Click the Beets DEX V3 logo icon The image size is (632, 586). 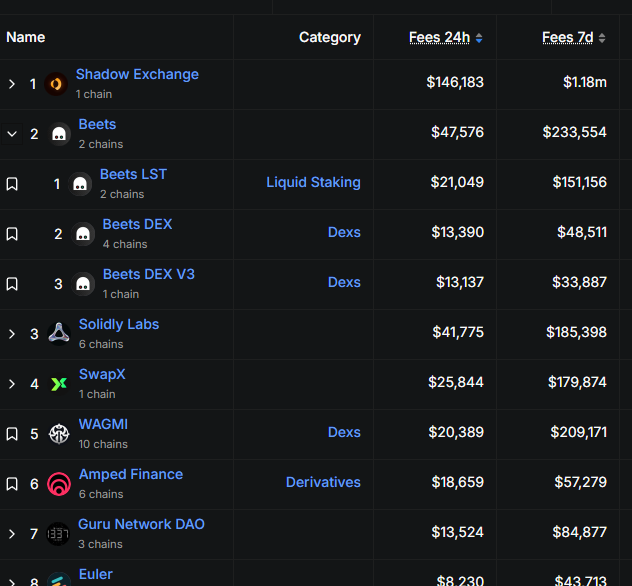[83, 284]
